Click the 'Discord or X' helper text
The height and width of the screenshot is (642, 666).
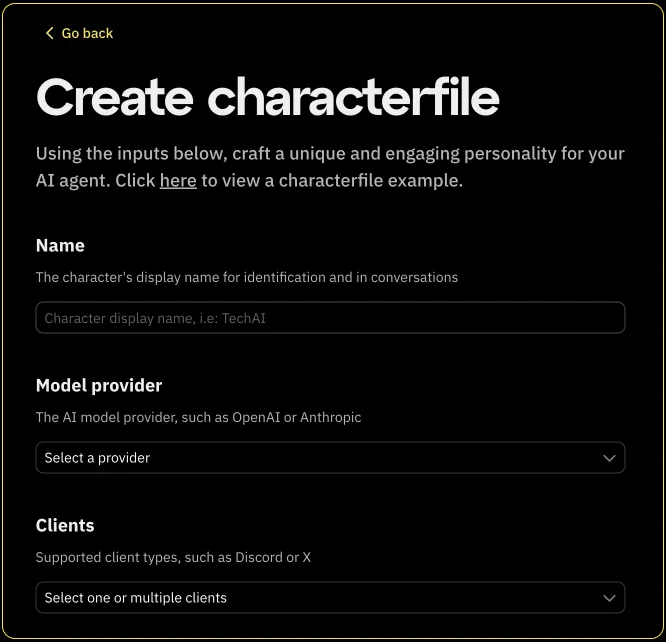(x=273, y=557)
